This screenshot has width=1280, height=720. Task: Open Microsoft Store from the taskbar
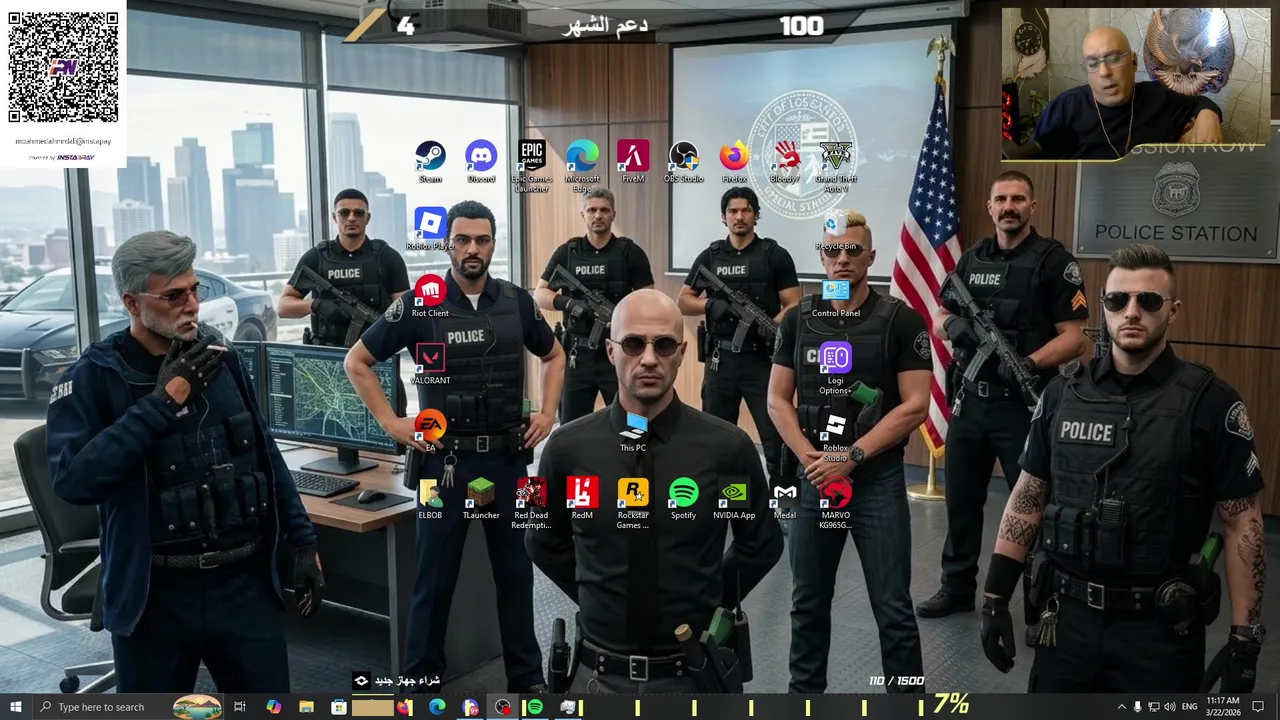(x=339, y=707)
